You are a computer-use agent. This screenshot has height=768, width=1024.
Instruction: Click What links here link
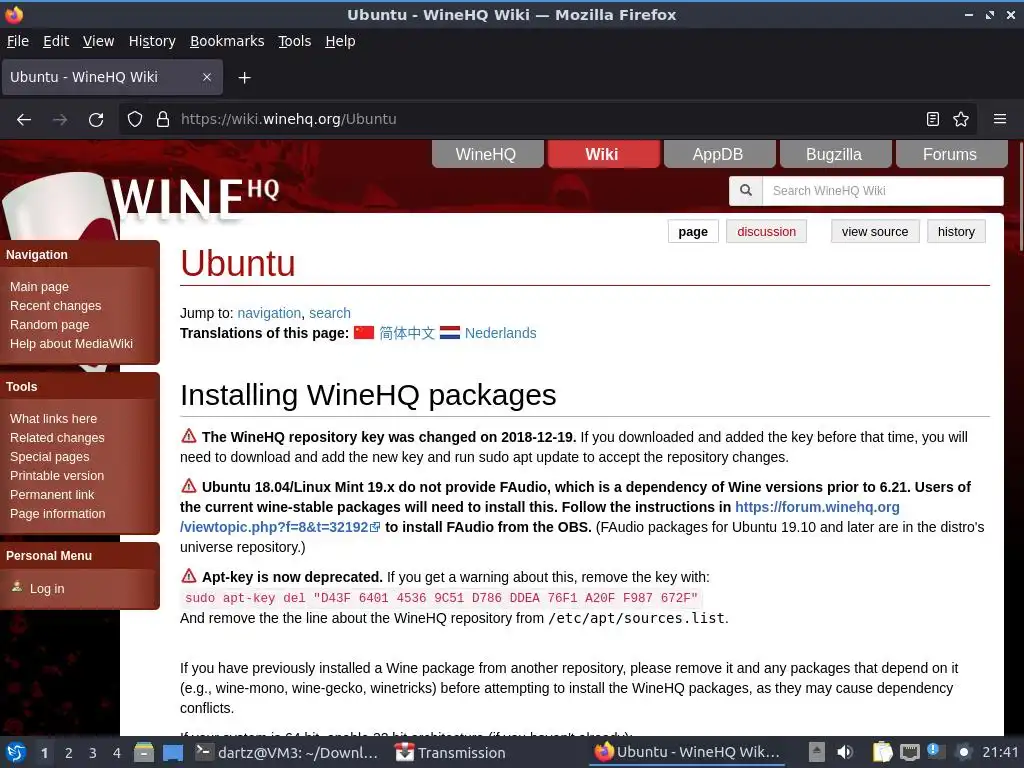tap(54, 419)
